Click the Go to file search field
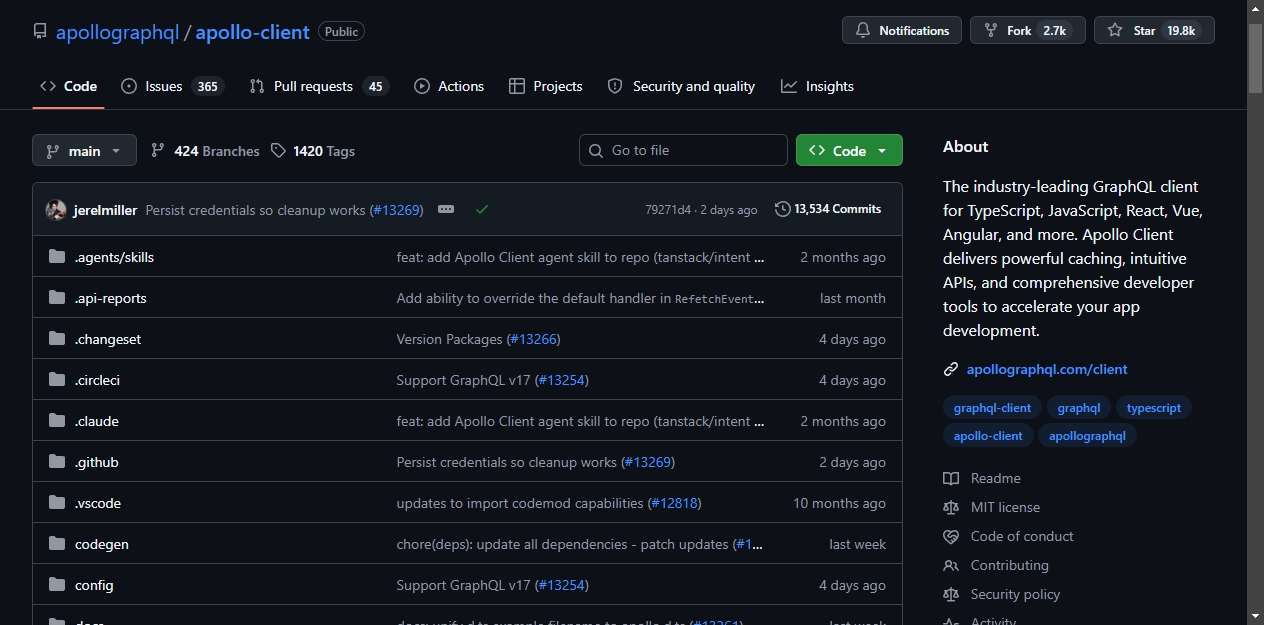 click(x=683, y=150)
